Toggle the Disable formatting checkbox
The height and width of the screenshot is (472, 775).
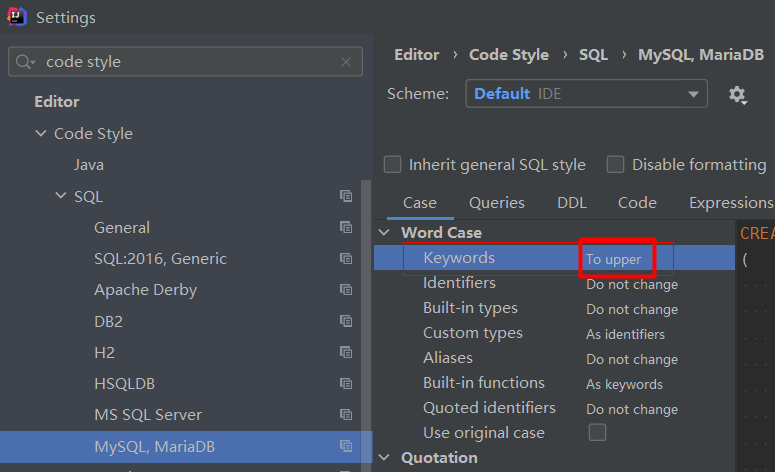(615, 165)
